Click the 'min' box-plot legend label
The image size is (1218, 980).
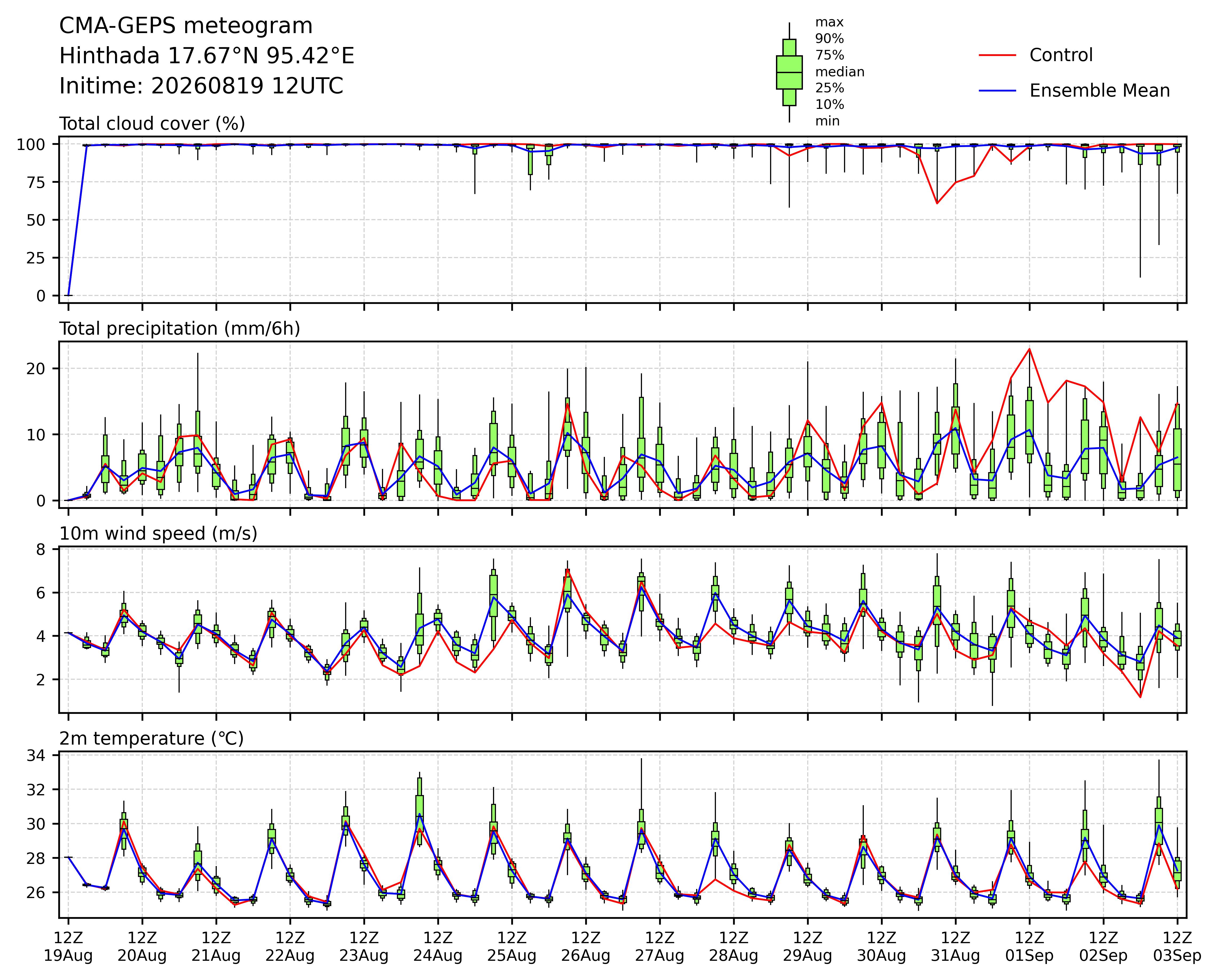828,121
